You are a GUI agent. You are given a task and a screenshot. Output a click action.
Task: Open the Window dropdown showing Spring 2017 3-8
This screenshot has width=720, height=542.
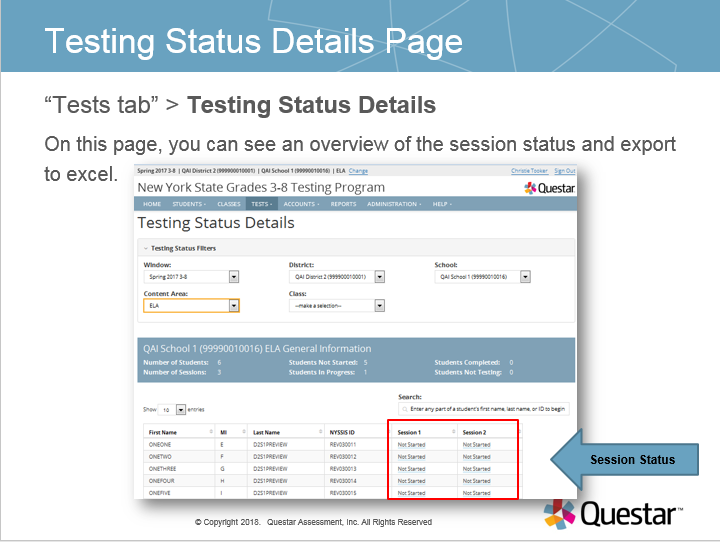click(191, 277)
